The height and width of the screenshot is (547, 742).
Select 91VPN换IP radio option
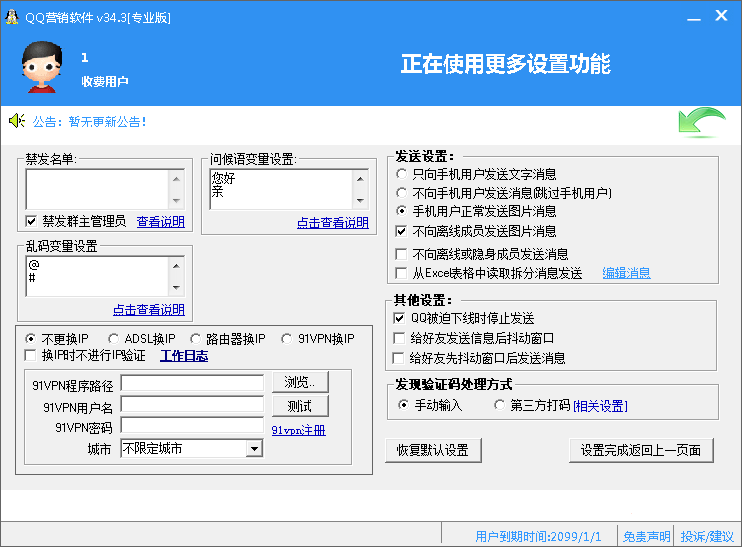coord(286,339)
